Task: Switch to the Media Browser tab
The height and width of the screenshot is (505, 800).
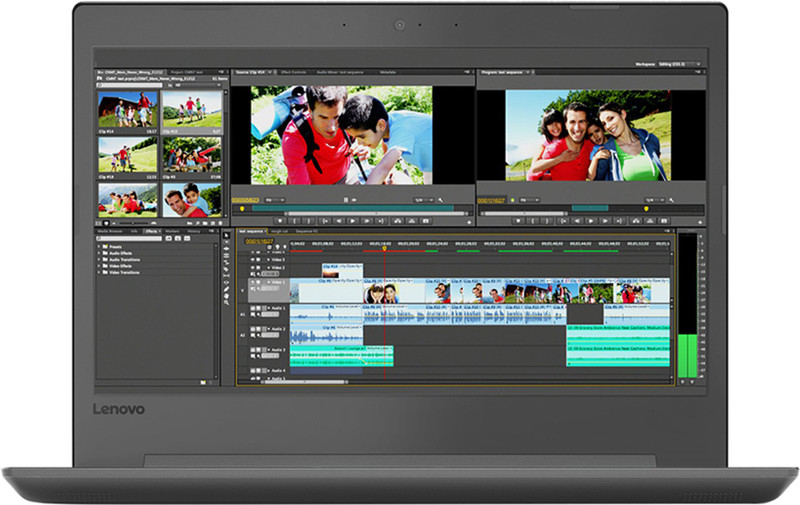Action: [109, 231]
